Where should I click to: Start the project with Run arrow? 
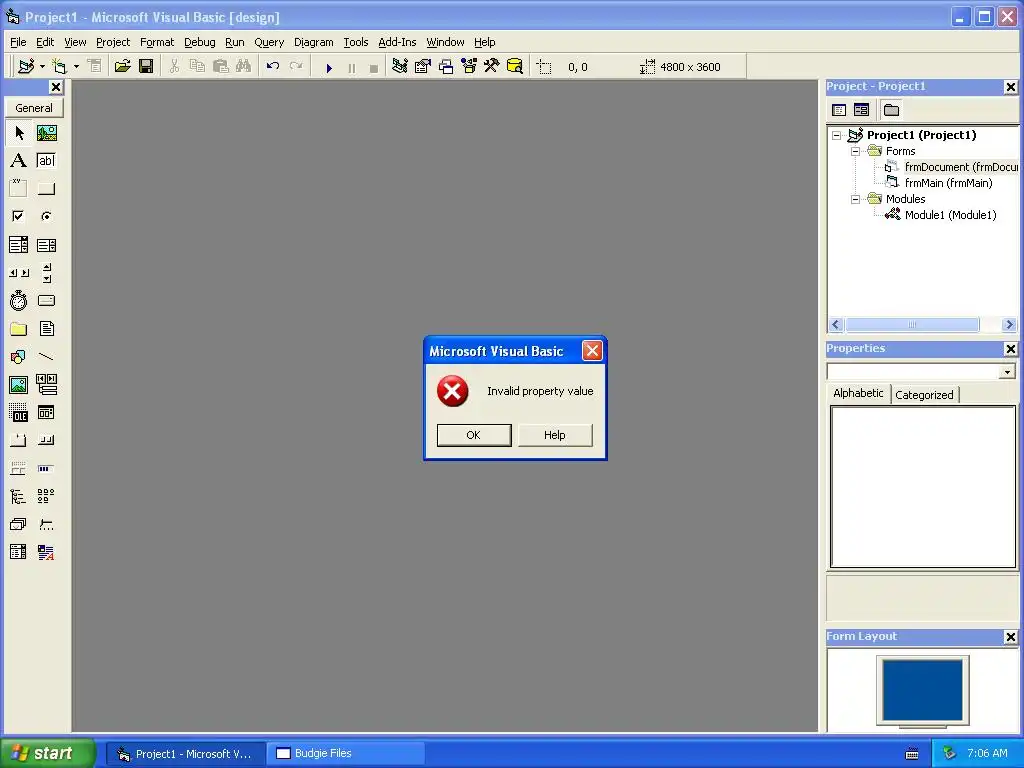tap(329, 67)
